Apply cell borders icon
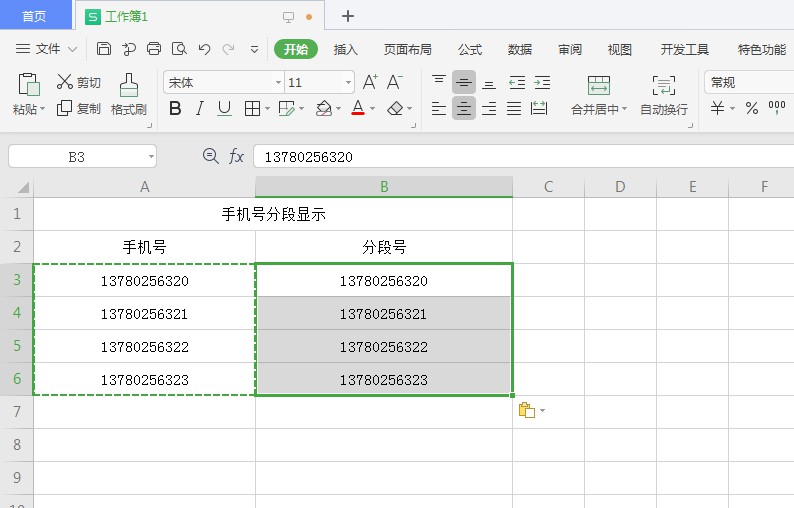The height and width of the screenshot is (508, 794). click(252, 108)
